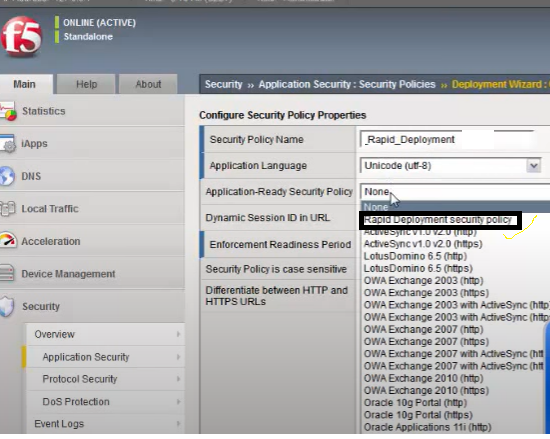Click the Security shield icon
Viewport: 550px width, 439px height.
click(7, 306)
